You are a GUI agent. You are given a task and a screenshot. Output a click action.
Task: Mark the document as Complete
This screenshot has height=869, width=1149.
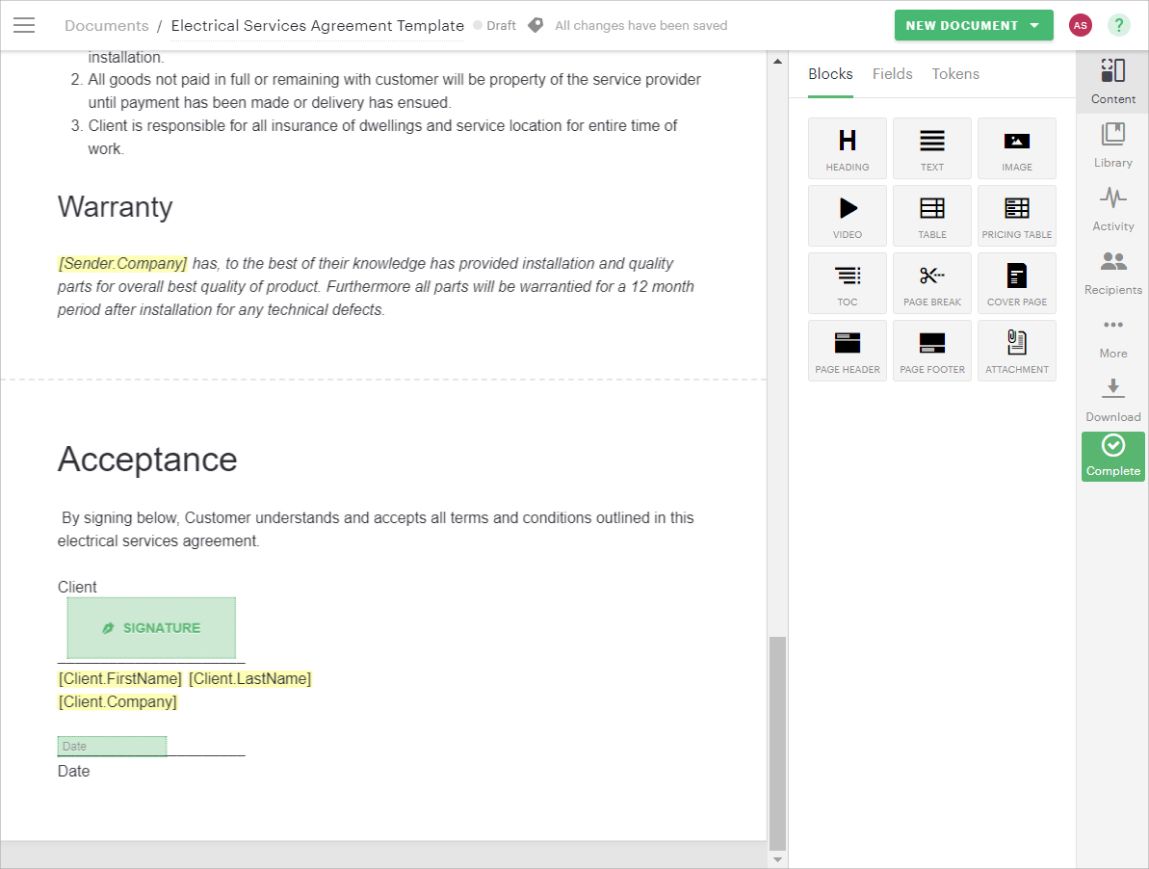click(x=1112, y=456)
